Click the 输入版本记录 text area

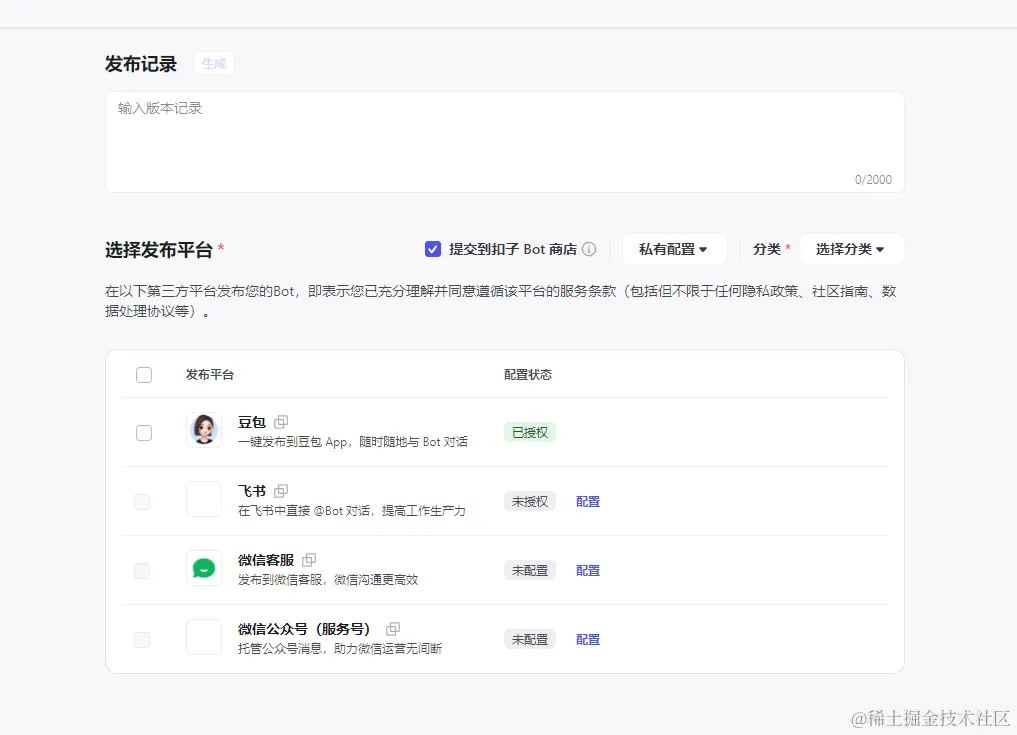[505, 142]
